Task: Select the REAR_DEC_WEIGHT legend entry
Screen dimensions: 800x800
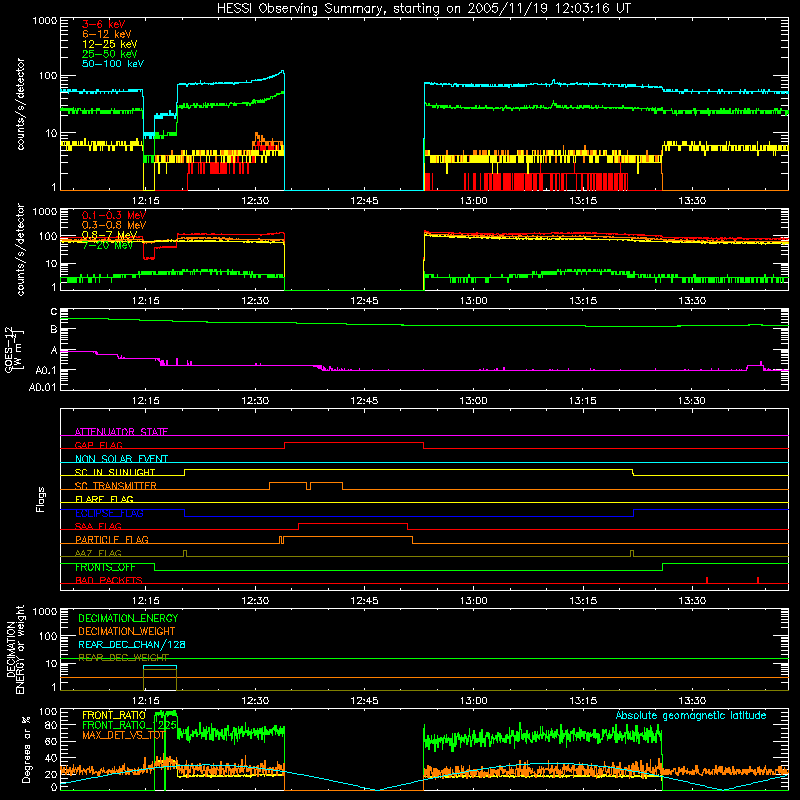Action: click(x=123, y=658)
